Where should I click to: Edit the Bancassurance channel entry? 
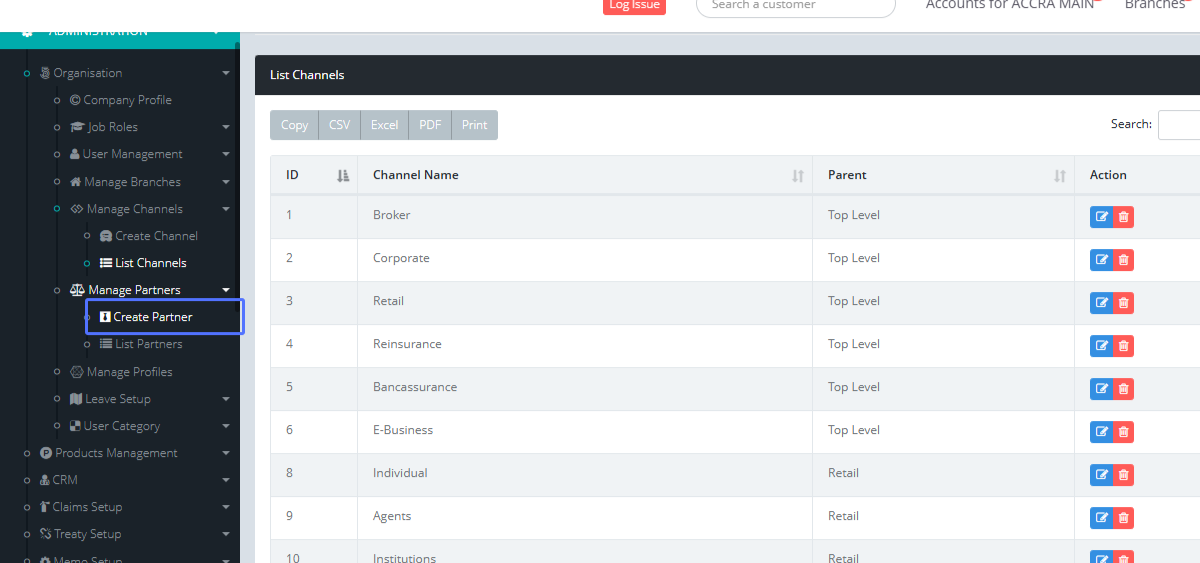1101,389
